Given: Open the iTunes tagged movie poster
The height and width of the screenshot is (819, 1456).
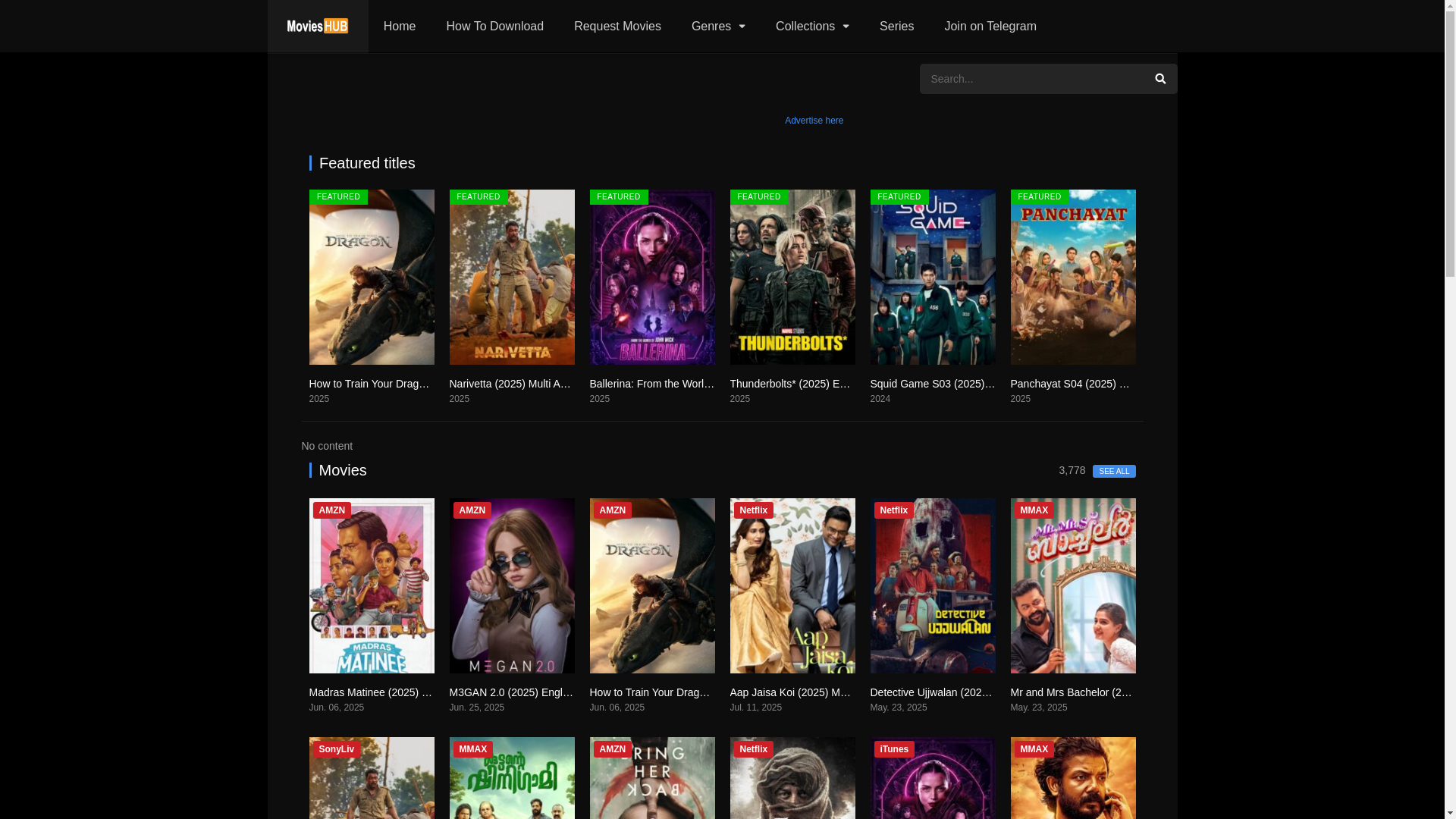Looking at the screenshot, I should 933,778.
